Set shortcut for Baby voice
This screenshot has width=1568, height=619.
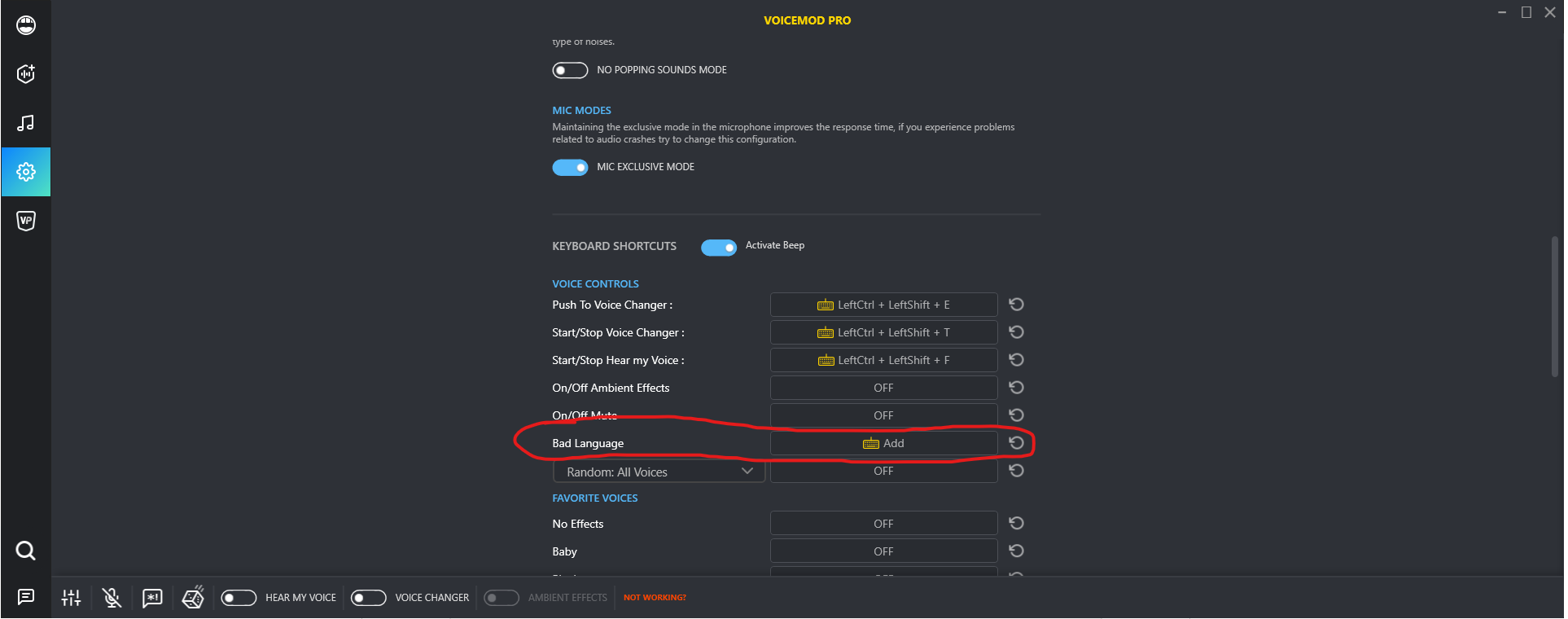[884, 551]
